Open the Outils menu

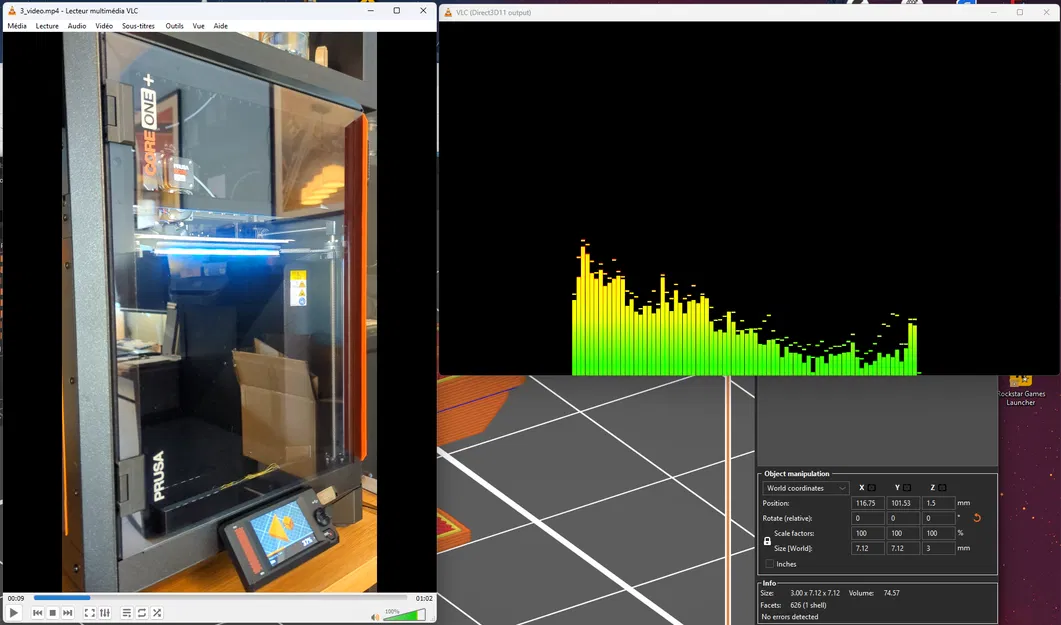(x=175, y=26)
